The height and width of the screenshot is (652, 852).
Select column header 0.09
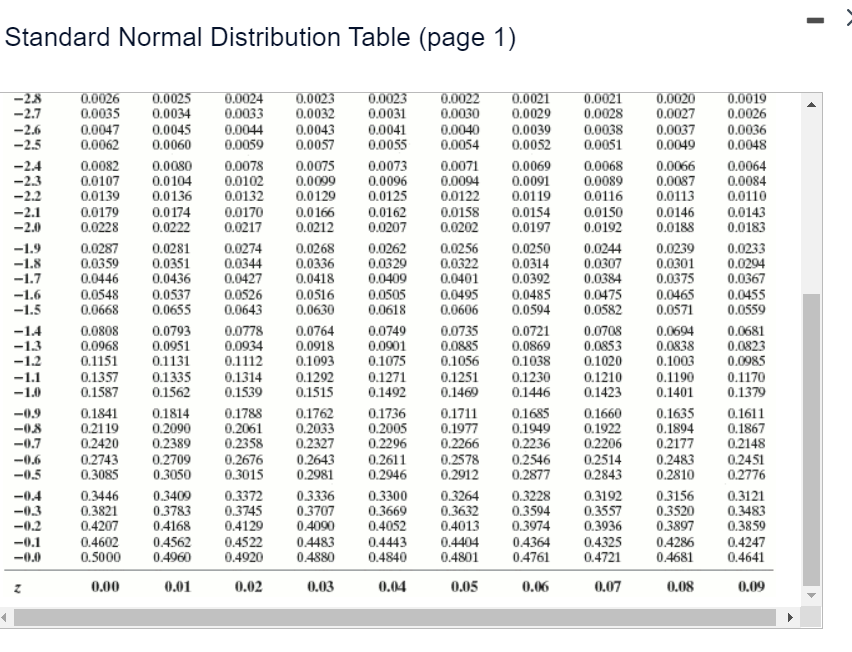point(751,587)
